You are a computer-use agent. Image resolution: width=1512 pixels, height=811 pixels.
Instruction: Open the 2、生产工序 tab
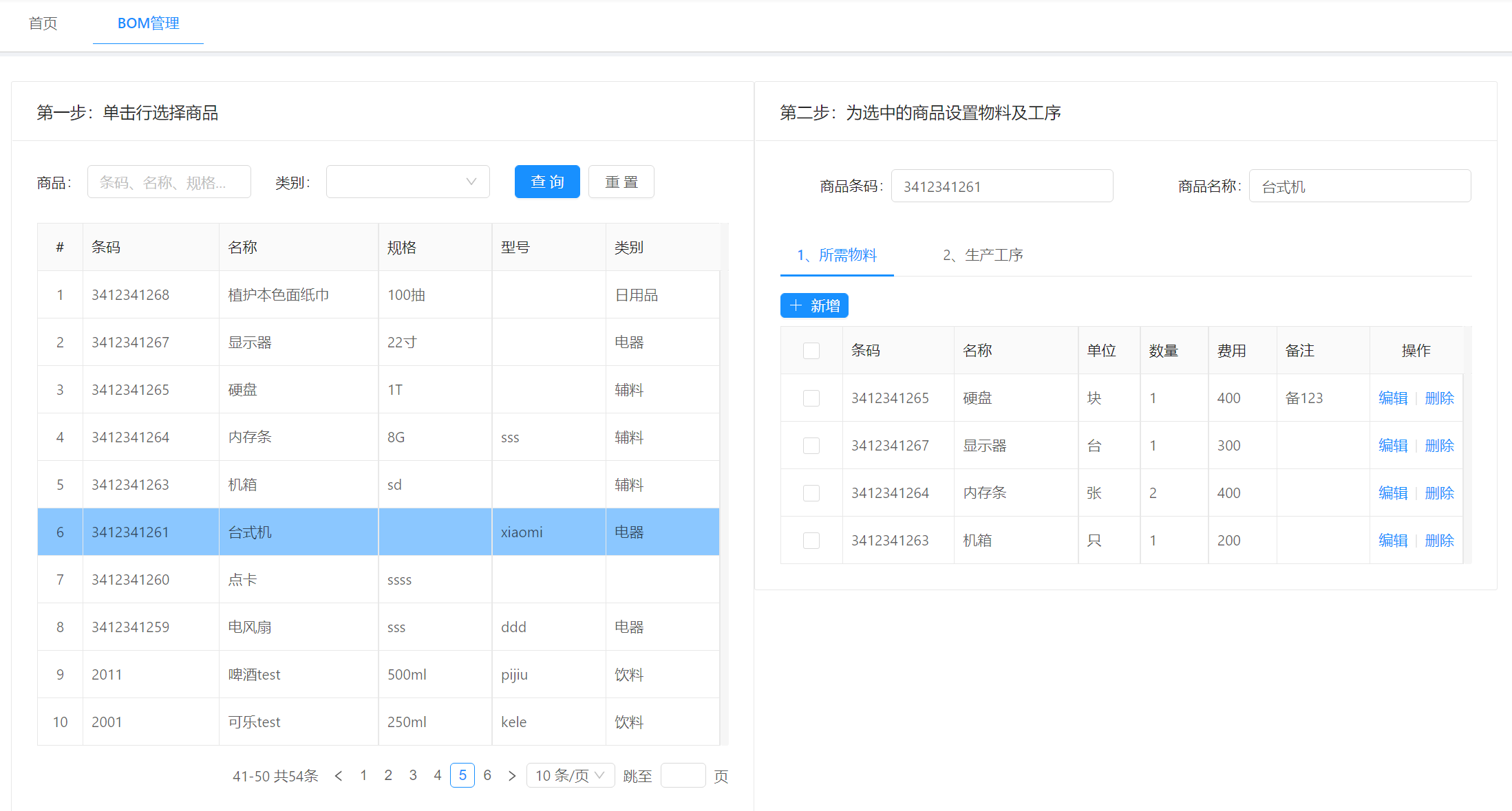click(983, 255)
